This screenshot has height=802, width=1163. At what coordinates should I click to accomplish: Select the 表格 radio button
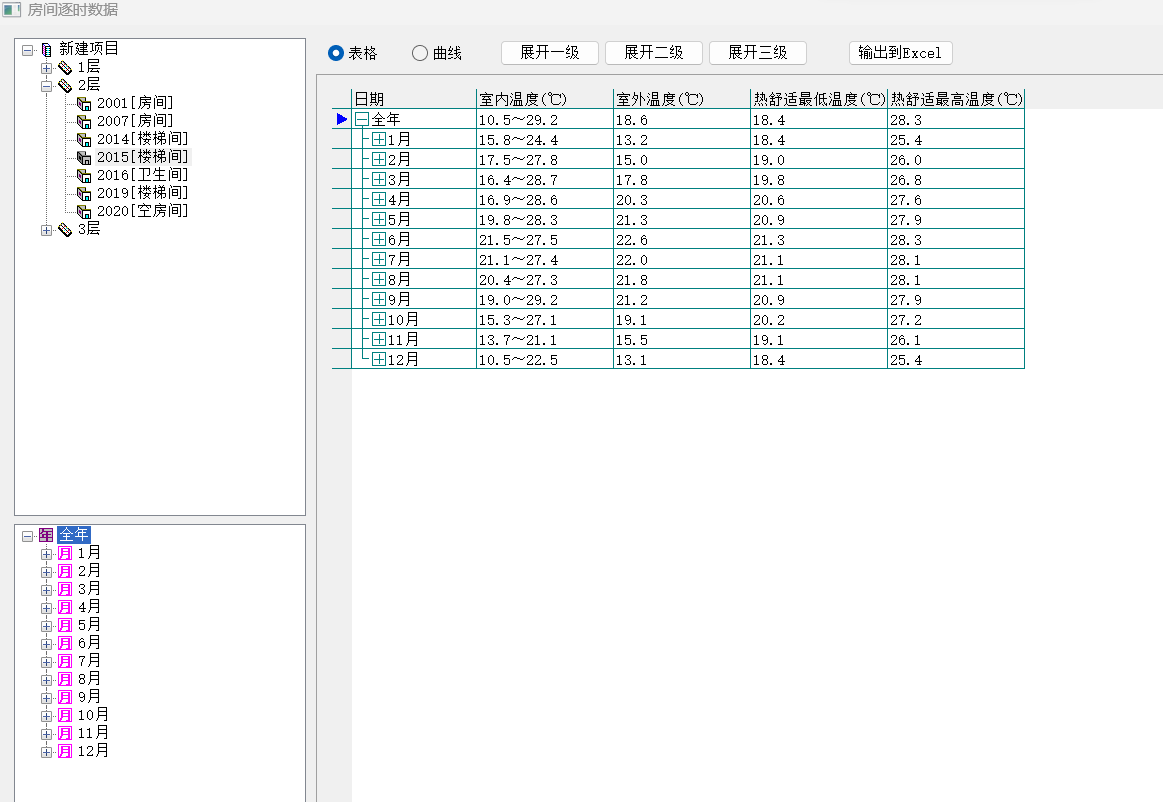point(336,53)
